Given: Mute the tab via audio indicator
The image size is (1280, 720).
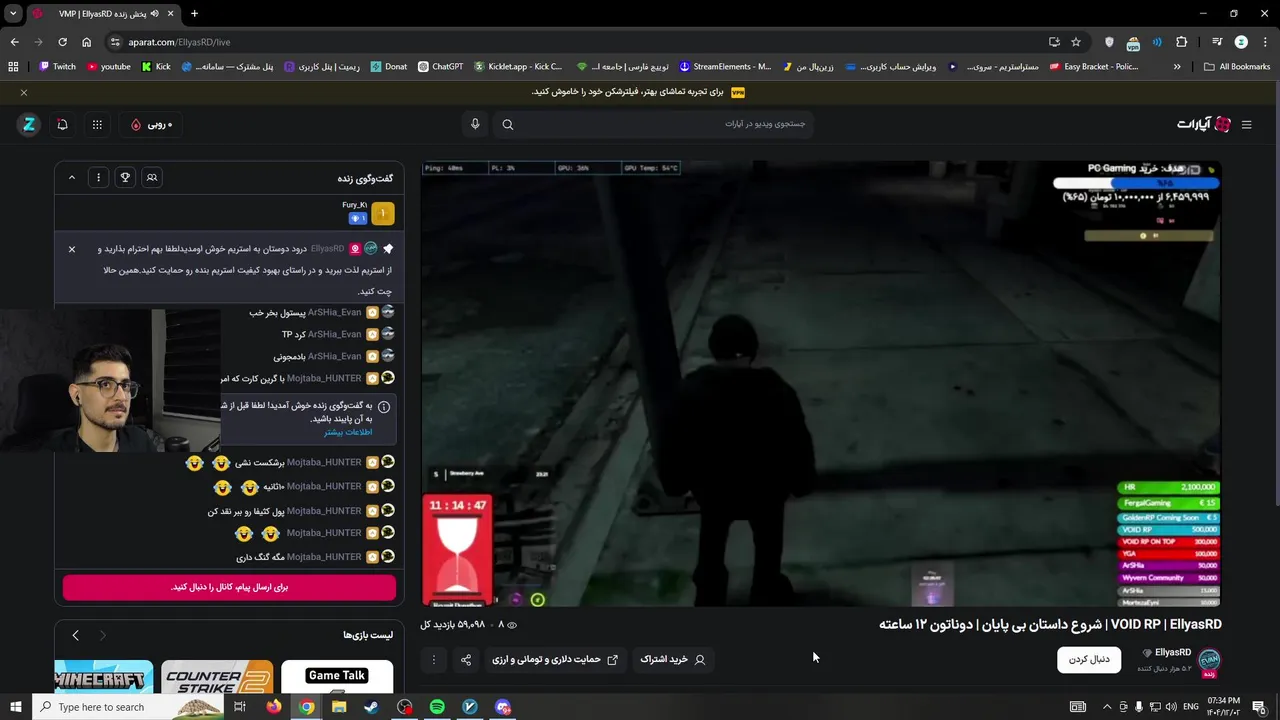Looking at the screenshot, I should [x=154, y=13].
